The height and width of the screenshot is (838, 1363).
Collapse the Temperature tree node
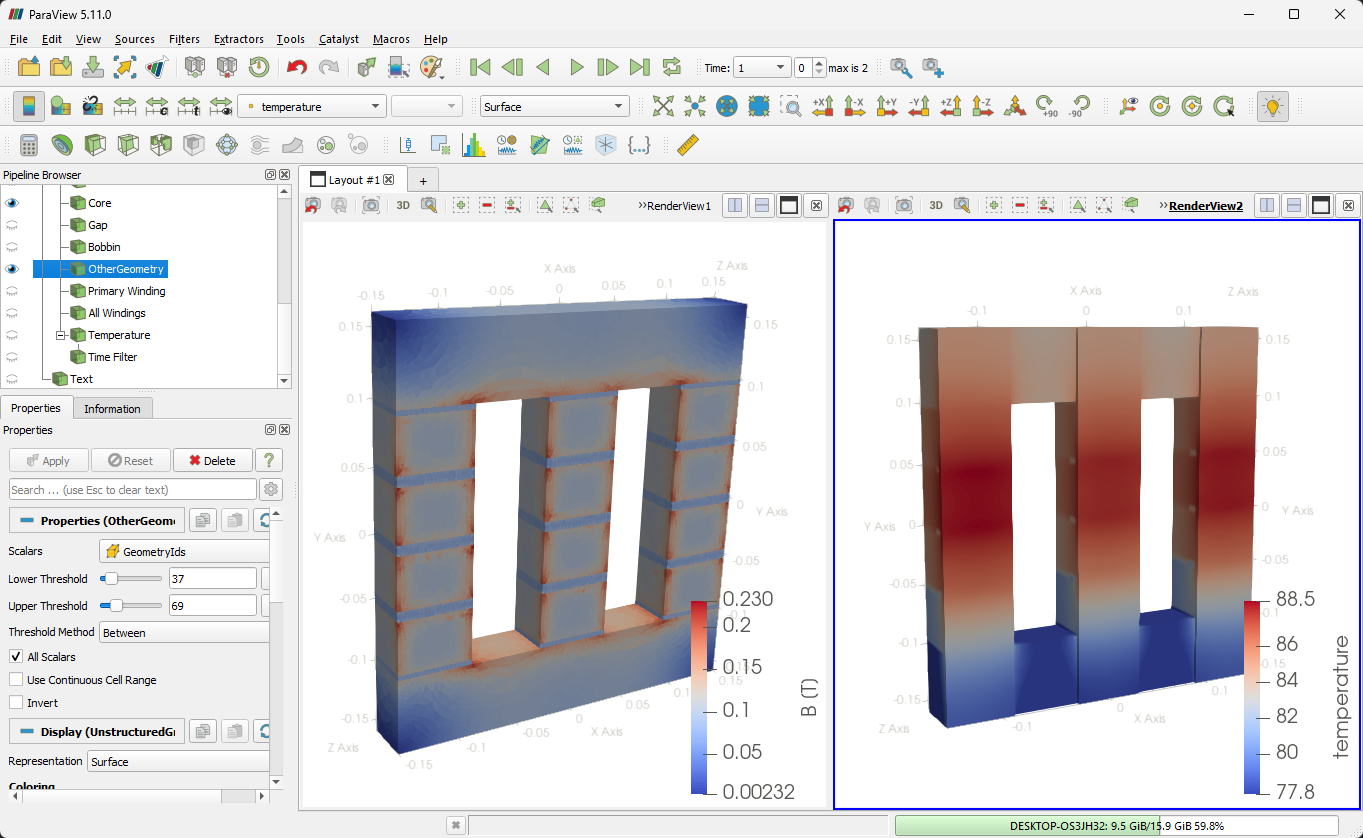click(x=60, y=335)
